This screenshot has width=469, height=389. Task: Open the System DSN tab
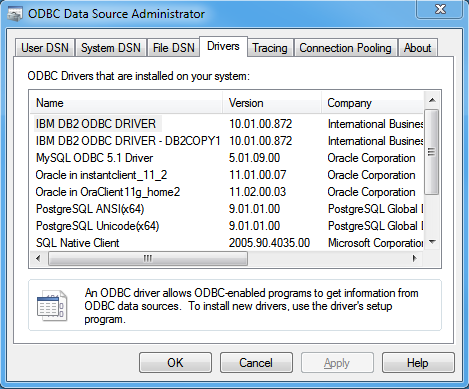tap(111, 48)
